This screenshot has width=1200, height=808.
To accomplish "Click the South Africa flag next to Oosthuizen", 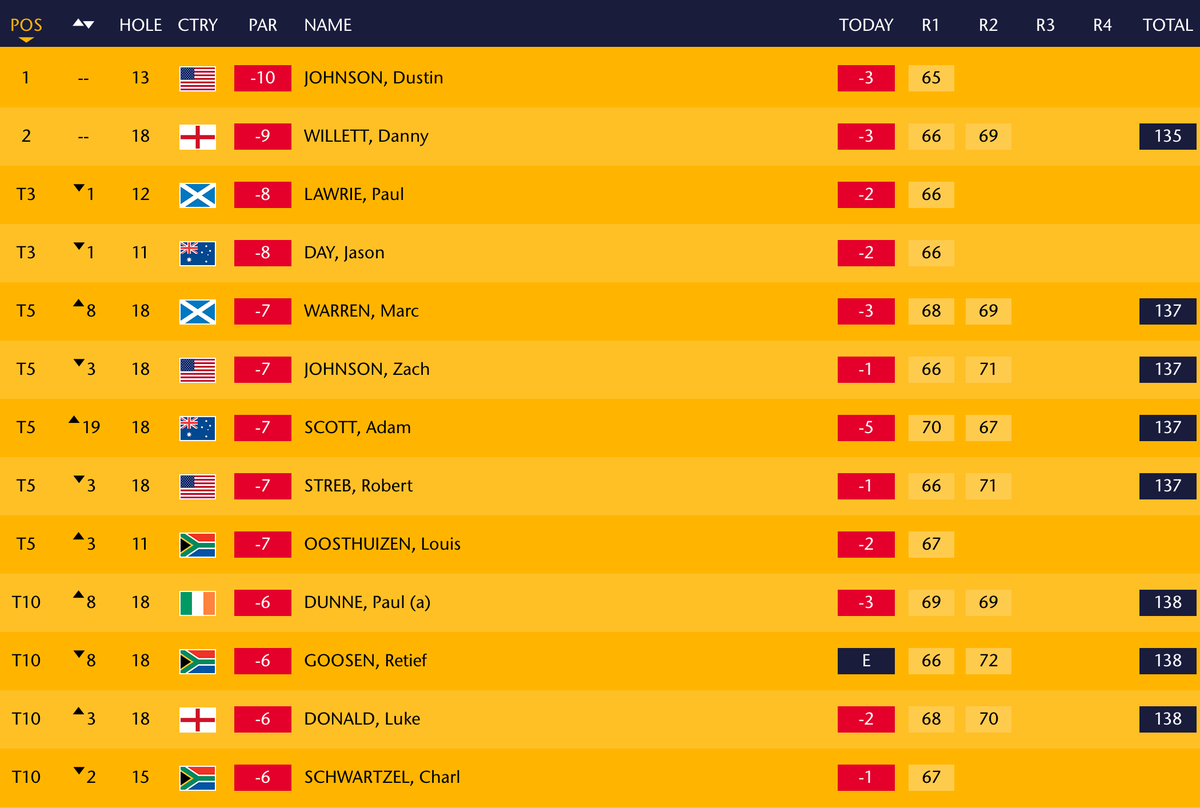I will point(197,544).
